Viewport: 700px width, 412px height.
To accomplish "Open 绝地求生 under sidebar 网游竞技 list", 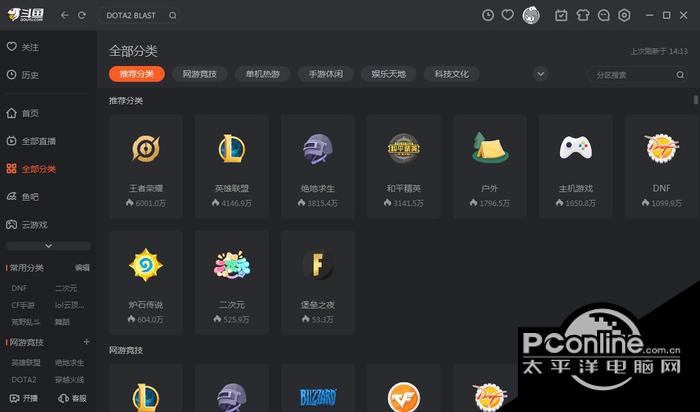I will click(70, 362).
